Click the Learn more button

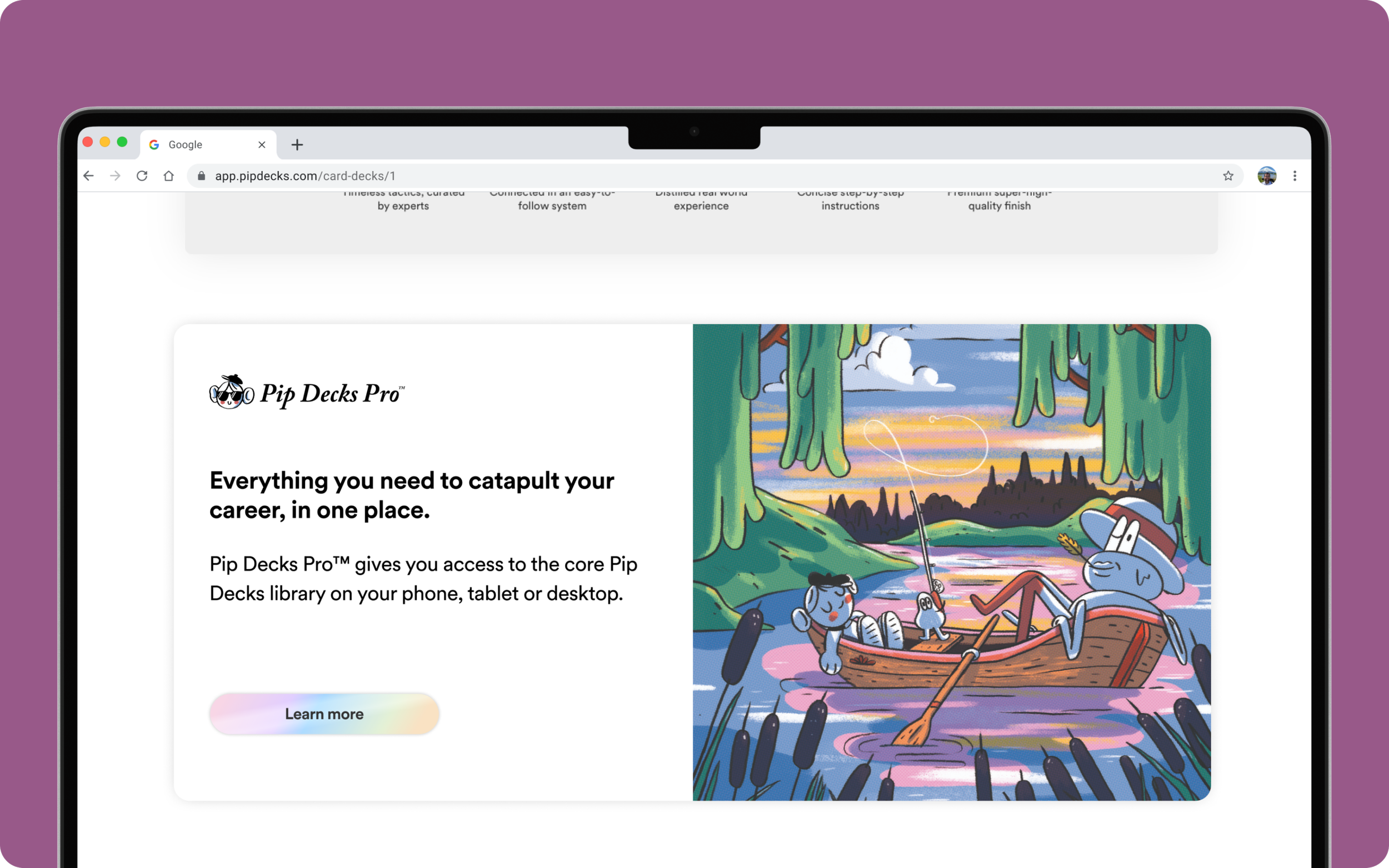pyautogui.click(x=324, y=714)
